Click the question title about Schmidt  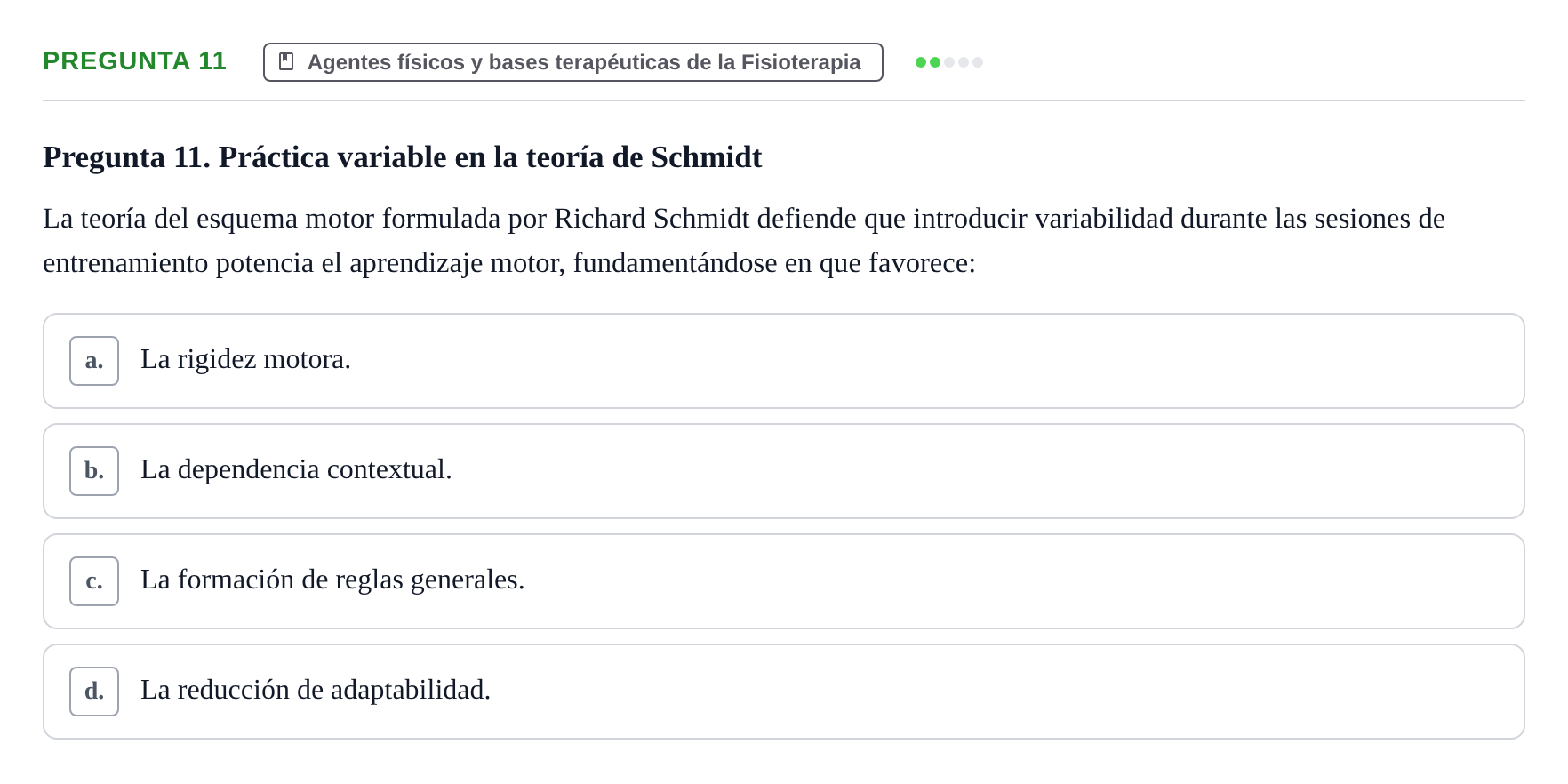pos(403,157)
